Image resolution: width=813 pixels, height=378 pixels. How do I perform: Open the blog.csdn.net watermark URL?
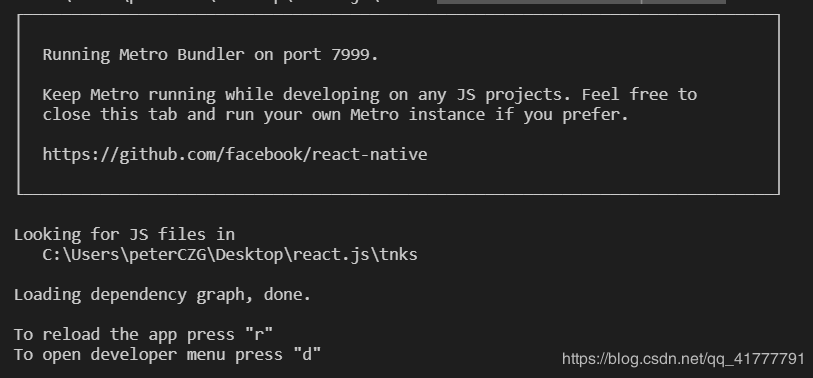pyautogui.click(x=683, y=359)
